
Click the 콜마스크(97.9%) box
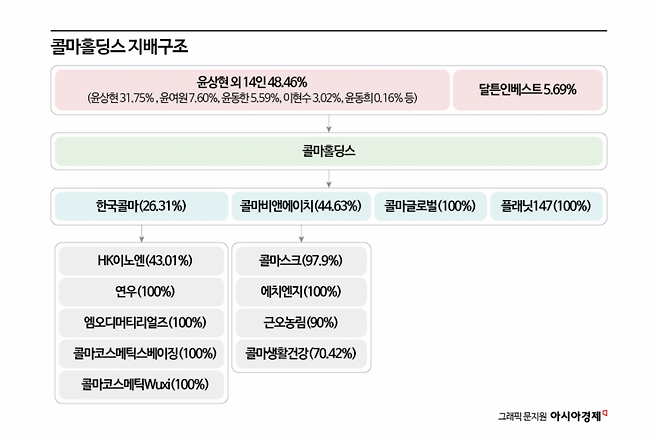(301, 262)
